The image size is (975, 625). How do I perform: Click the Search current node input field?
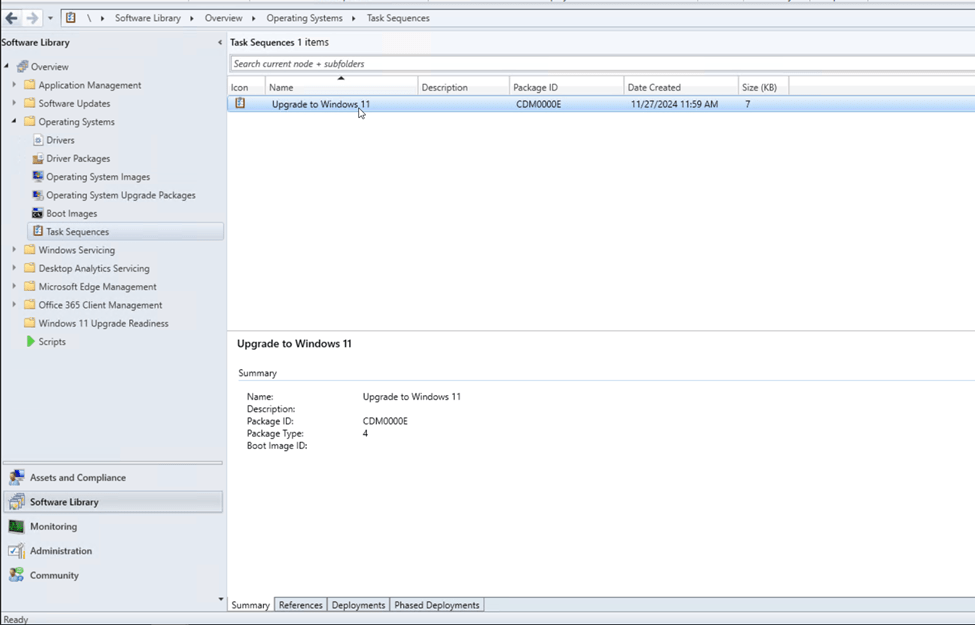[x=600, y=64]
